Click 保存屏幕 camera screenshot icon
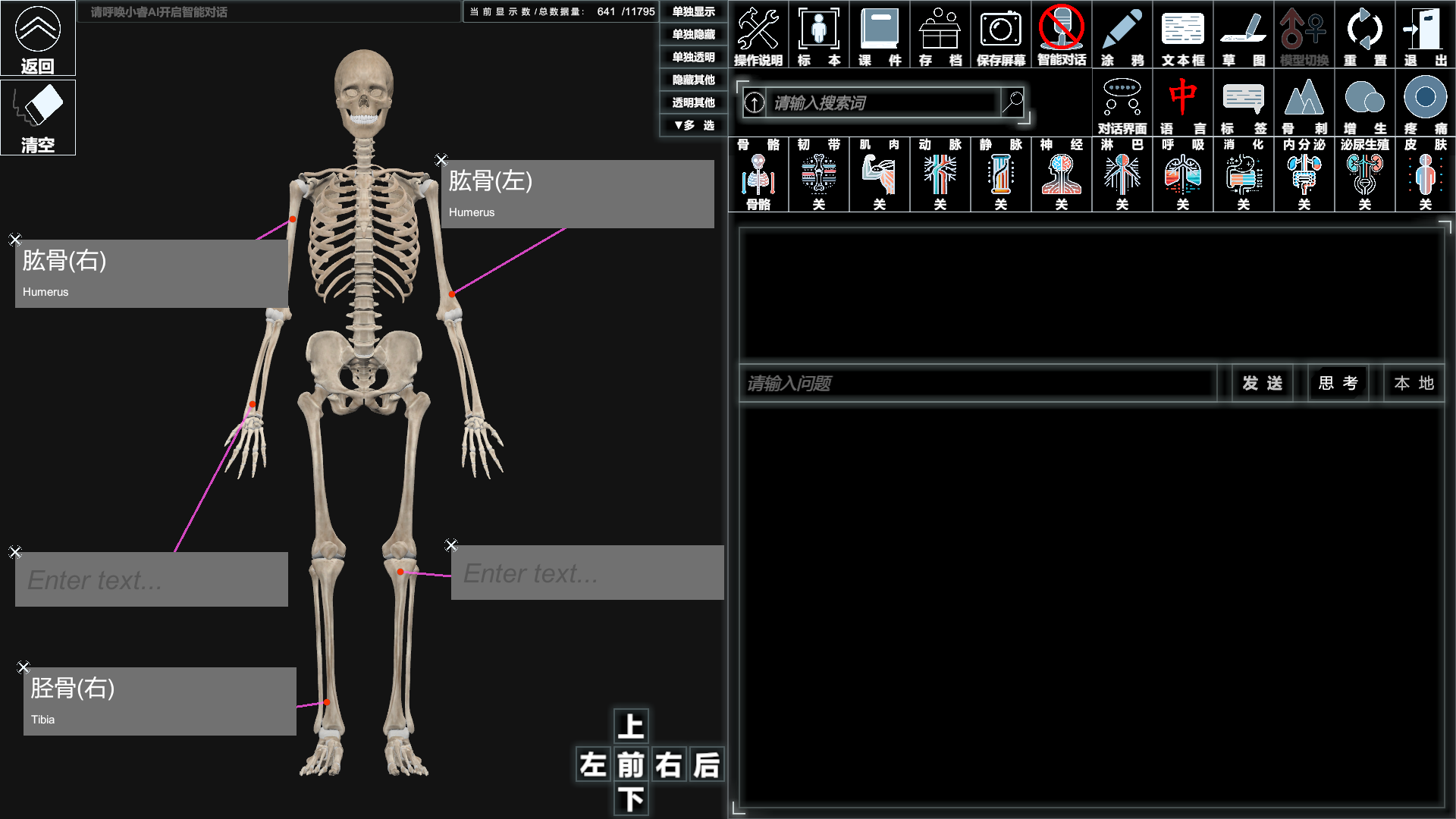This screenshot has width=1456, height=819. (1000, 35)
